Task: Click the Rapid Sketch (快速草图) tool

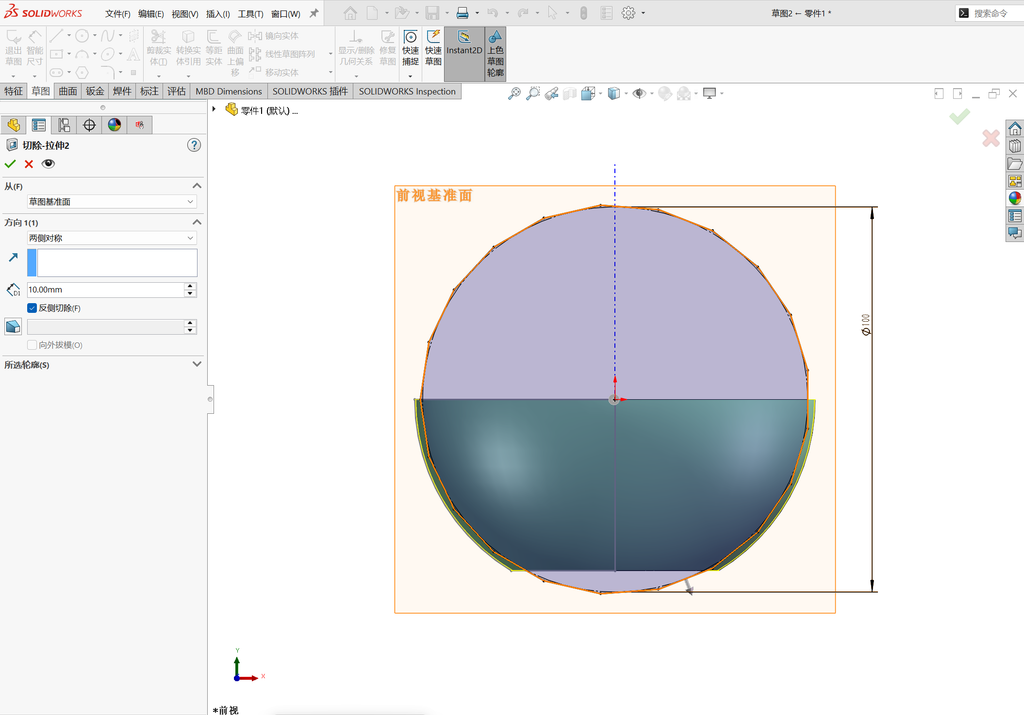Action: point(433,48)
